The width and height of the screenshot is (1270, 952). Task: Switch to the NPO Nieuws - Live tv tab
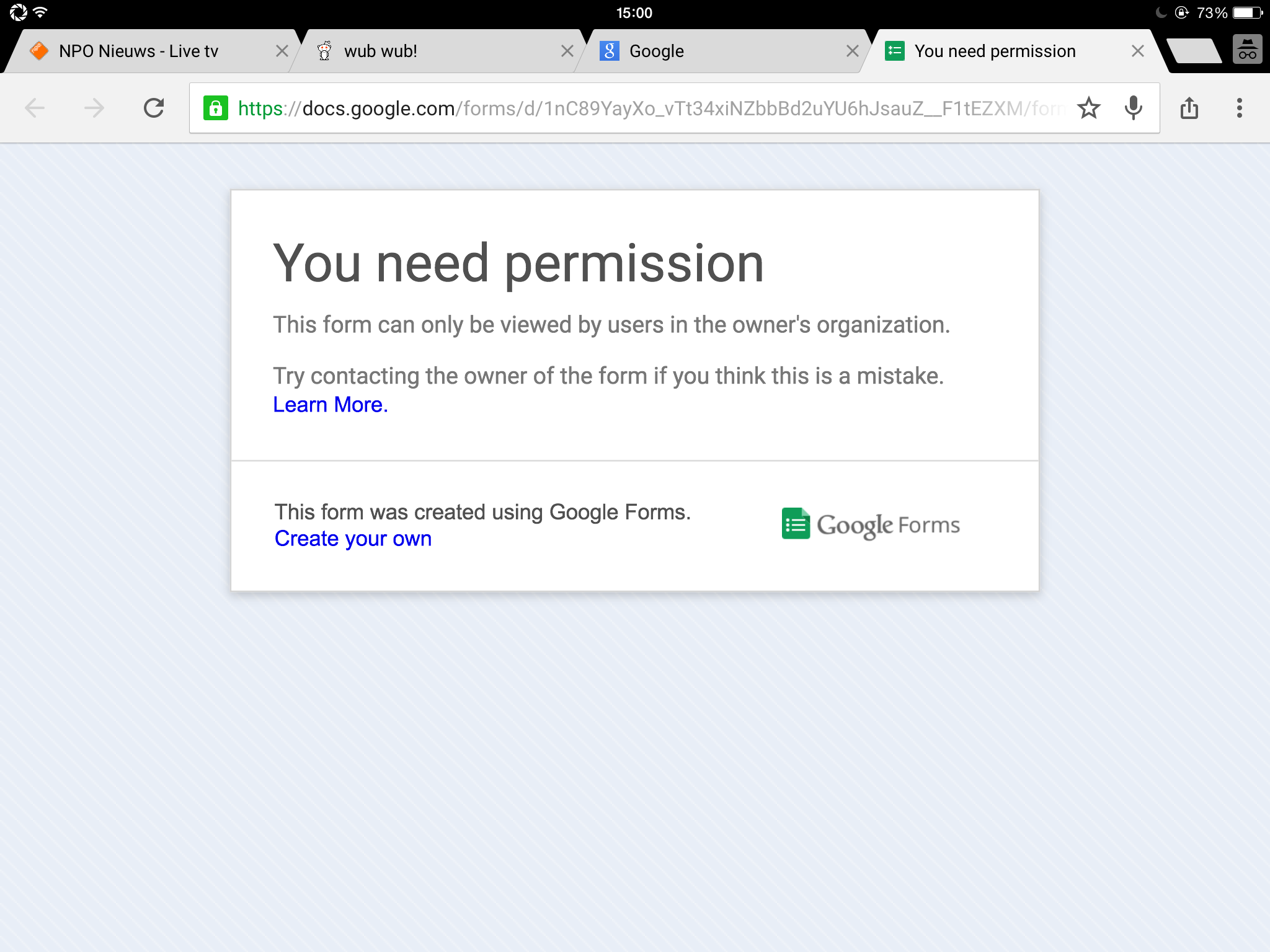coord(138,51)
